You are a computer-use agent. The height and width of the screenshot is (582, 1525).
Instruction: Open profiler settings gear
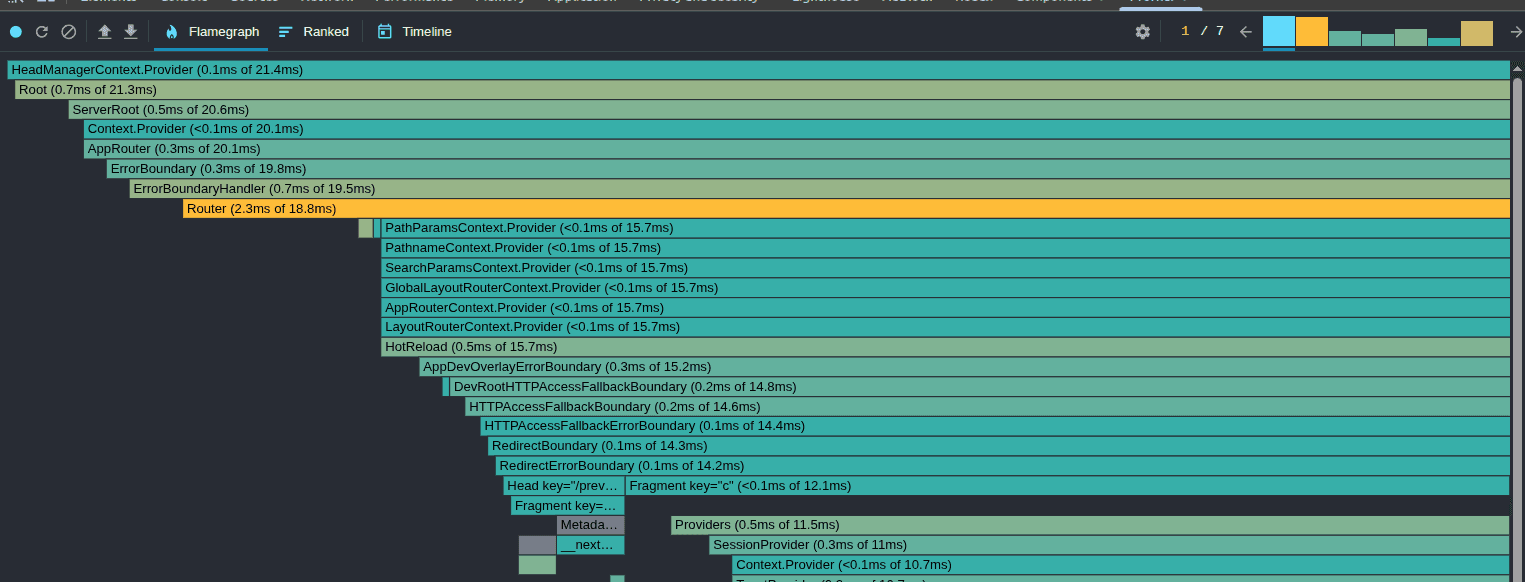pos(1142,32)
